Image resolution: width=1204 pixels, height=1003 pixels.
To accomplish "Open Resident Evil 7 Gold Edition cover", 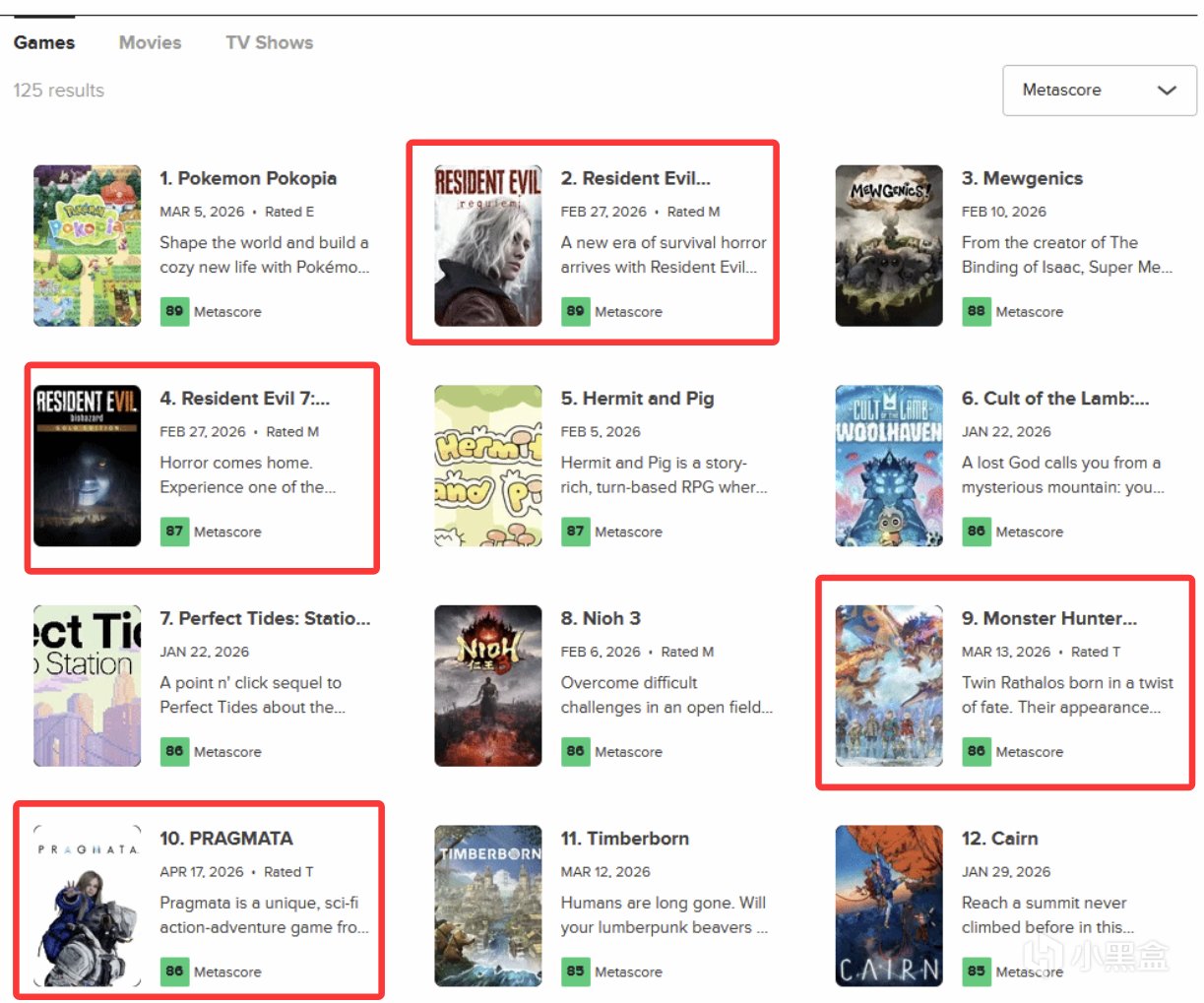I will click(x=88, y=466).
